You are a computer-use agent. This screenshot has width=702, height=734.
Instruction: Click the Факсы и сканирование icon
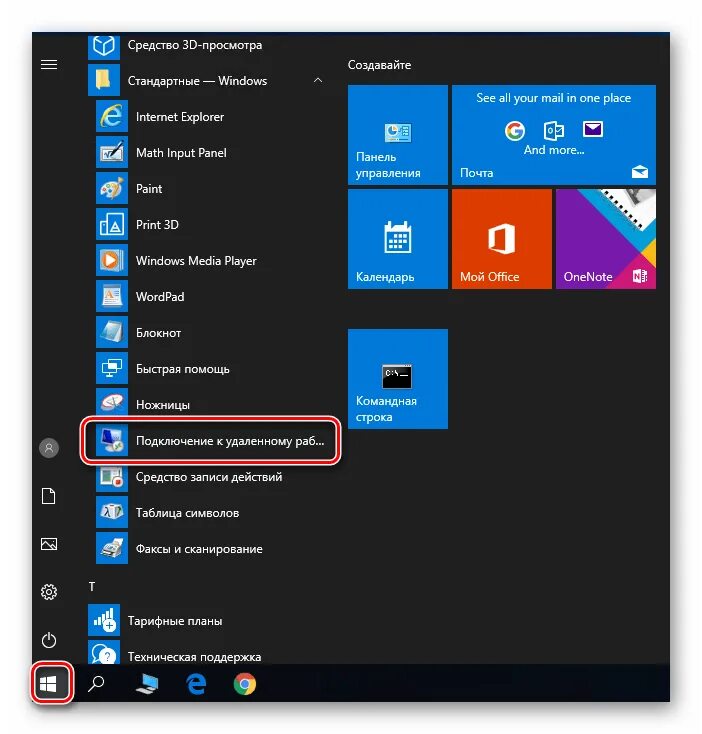point(112,549)
